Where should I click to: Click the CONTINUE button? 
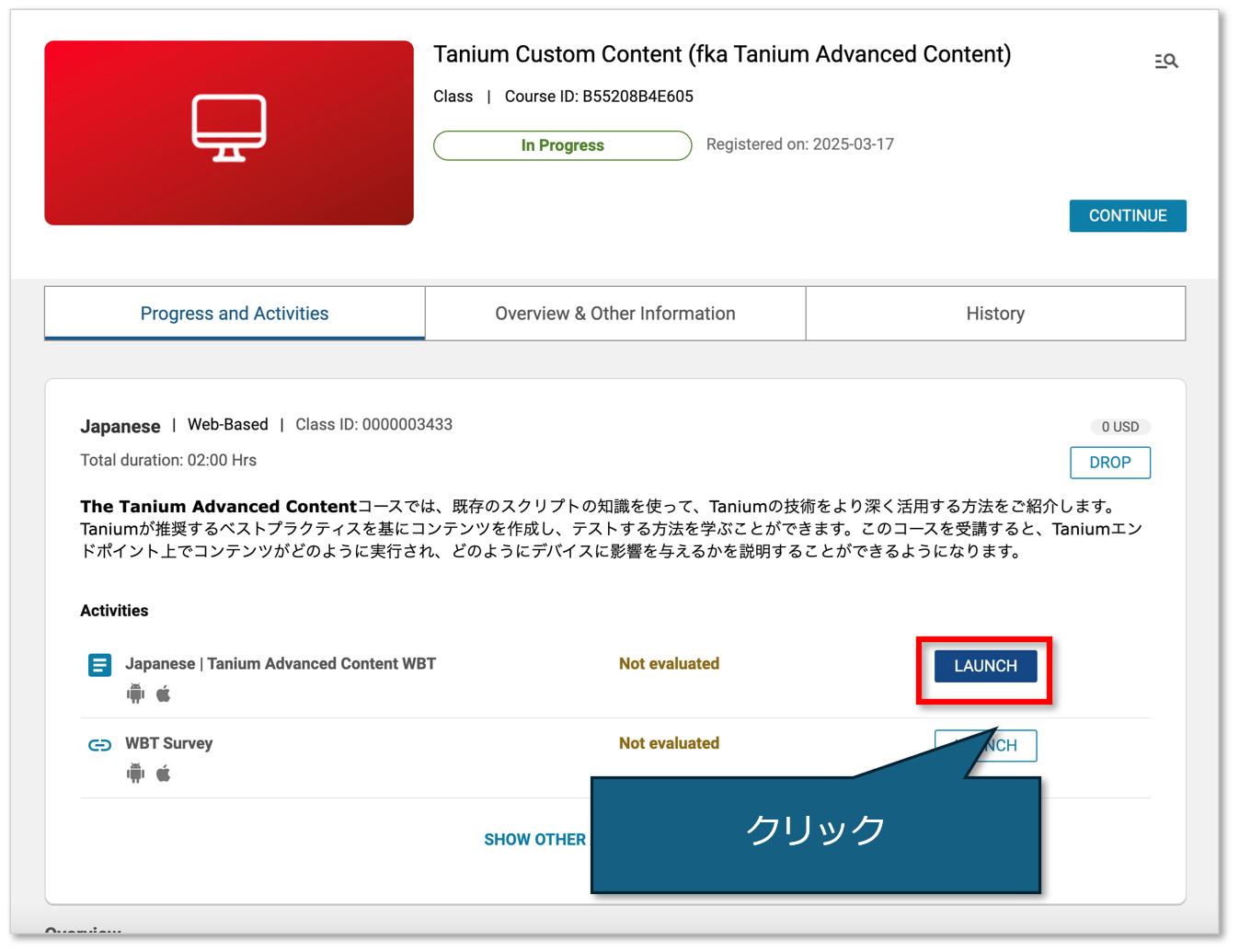click(x=1128, y=215)
